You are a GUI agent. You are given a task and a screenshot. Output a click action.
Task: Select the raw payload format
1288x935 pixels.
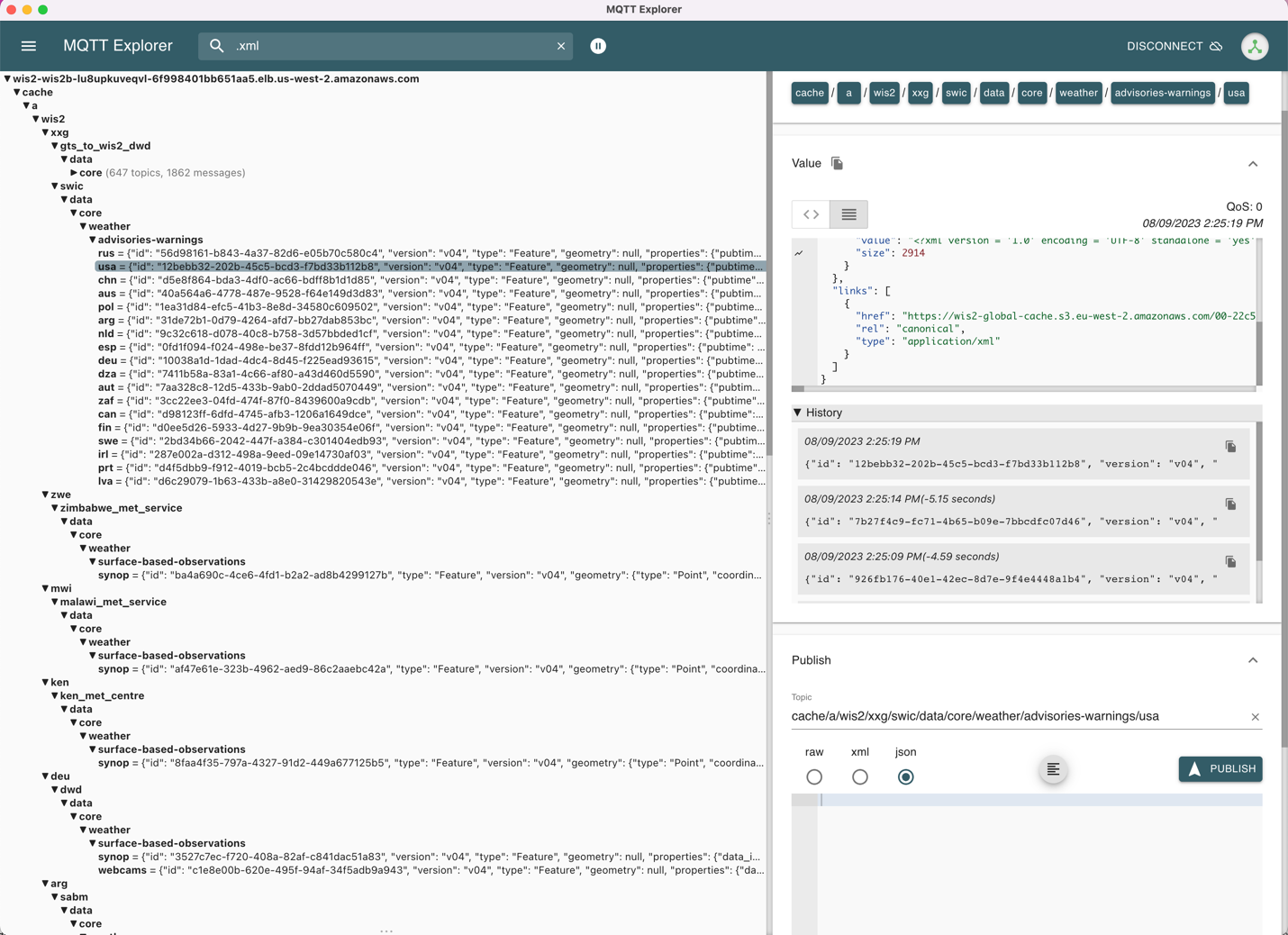pos(814,776)
